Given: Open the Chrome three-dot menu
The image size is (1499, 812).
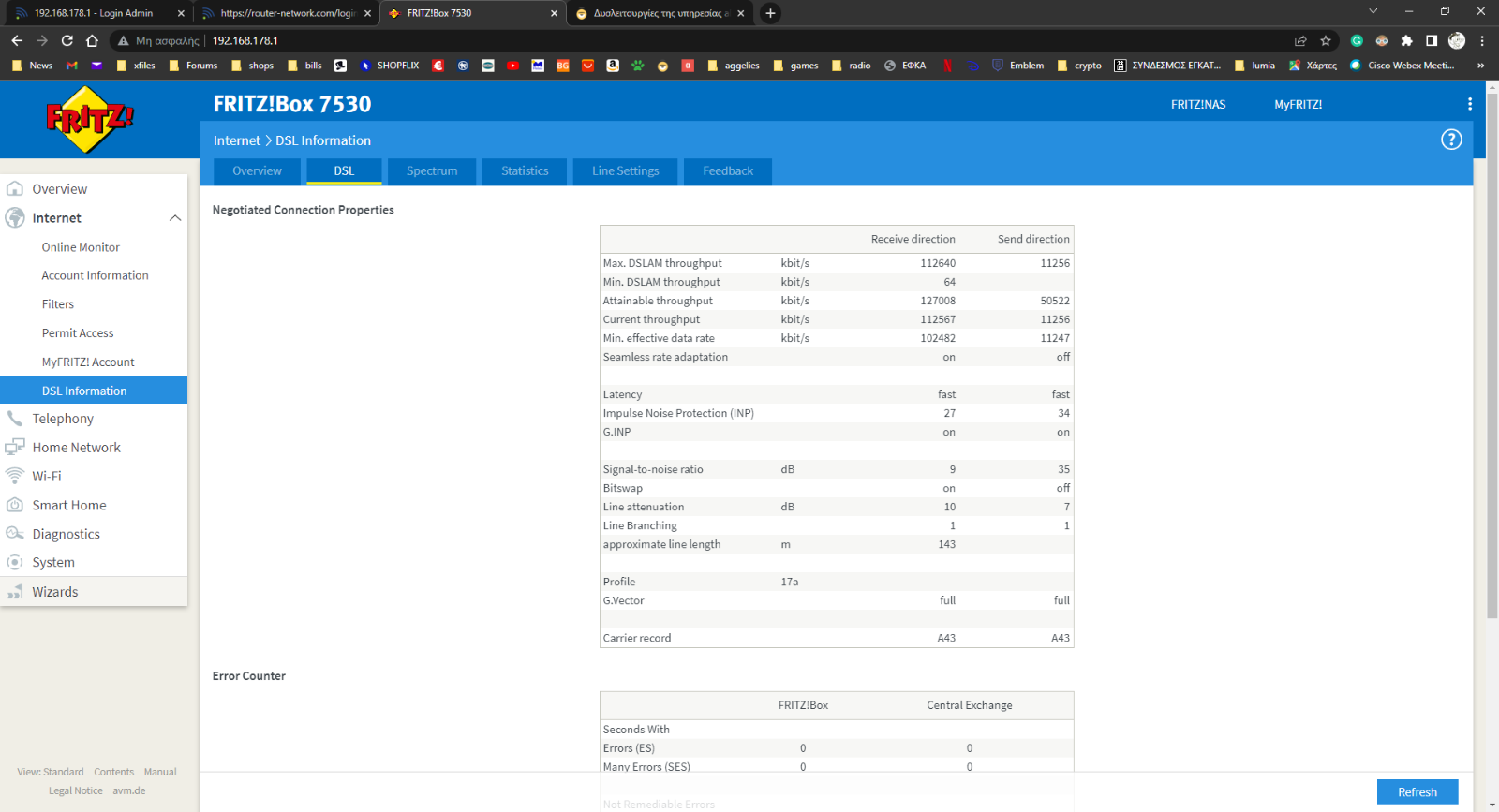Looking at the screenshot, I should pos(1482,40).
